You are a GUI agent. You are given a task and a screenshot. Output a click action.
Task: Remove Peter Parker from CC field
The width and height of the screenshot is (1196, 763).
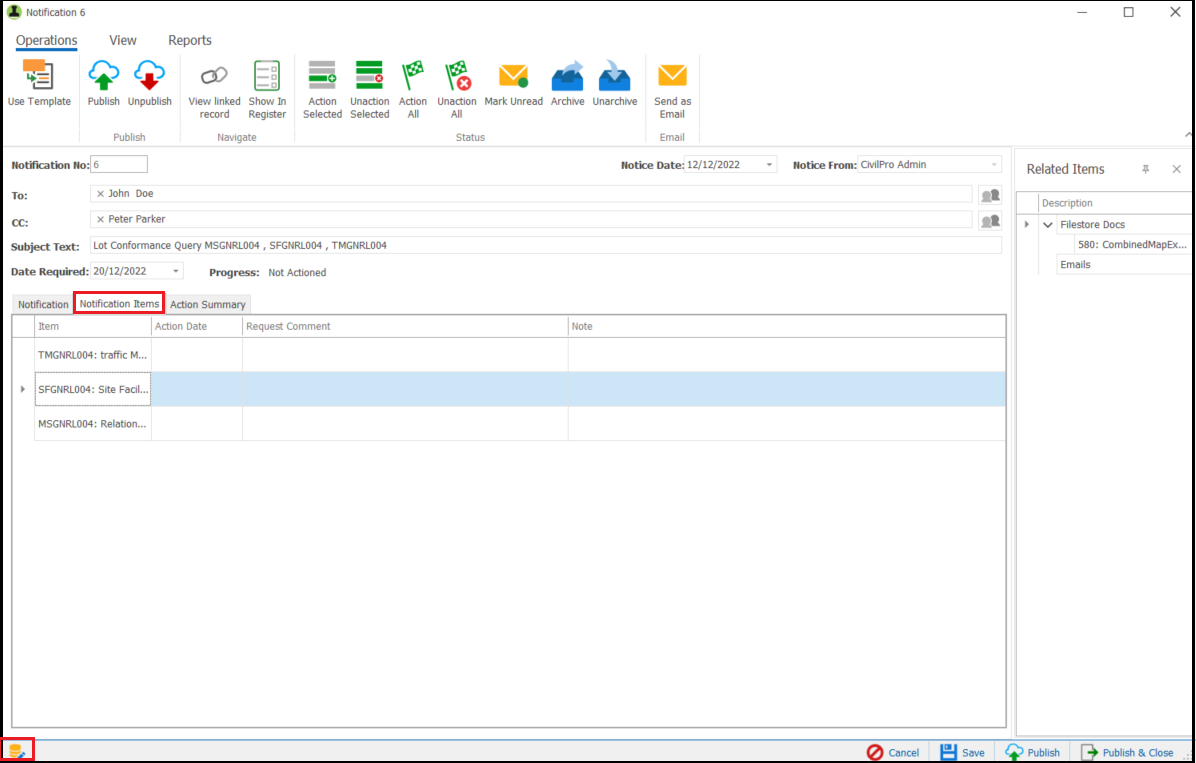click(x=100, y=219)
